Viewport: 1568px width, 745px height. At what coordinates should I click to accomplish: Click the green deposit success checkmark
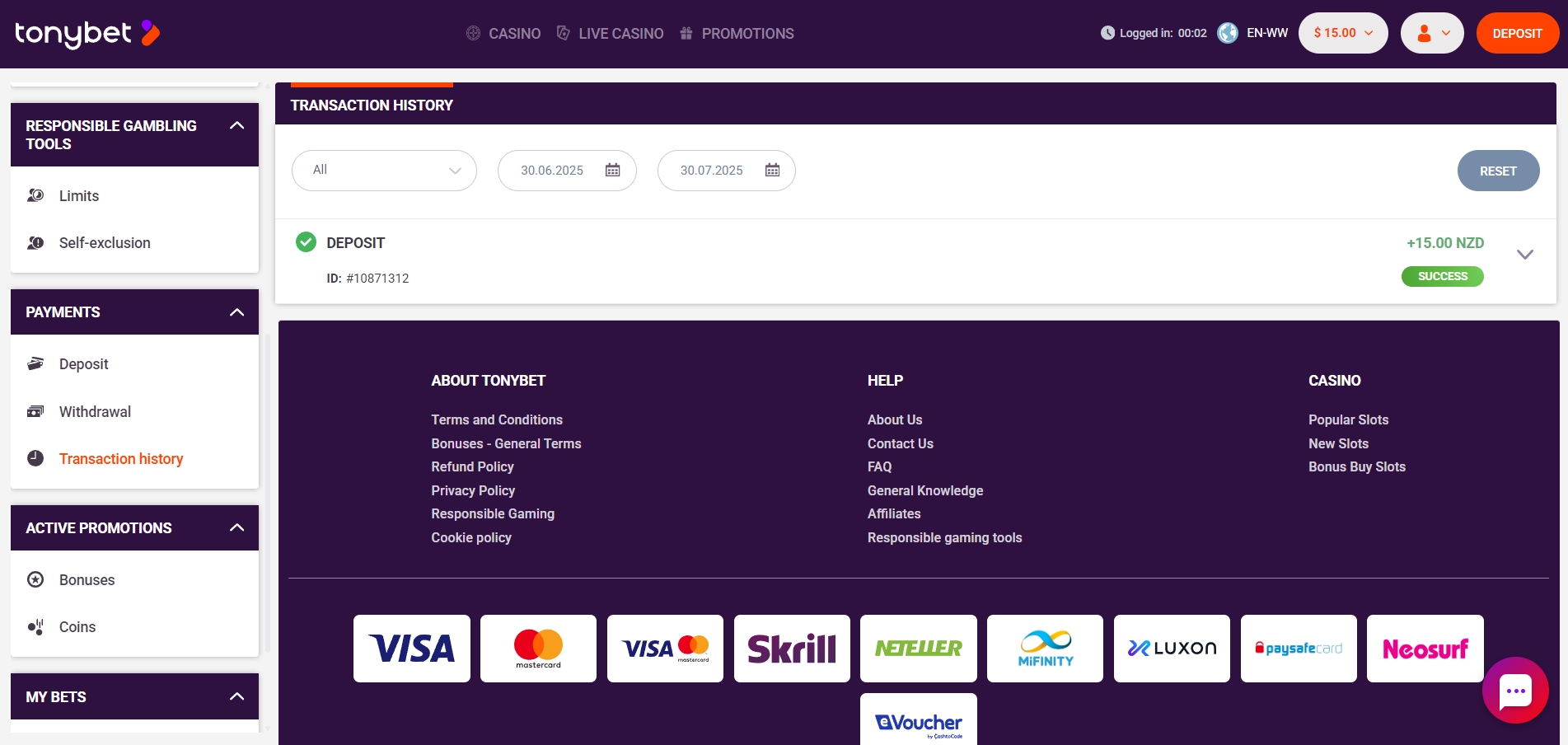(306, 241)
